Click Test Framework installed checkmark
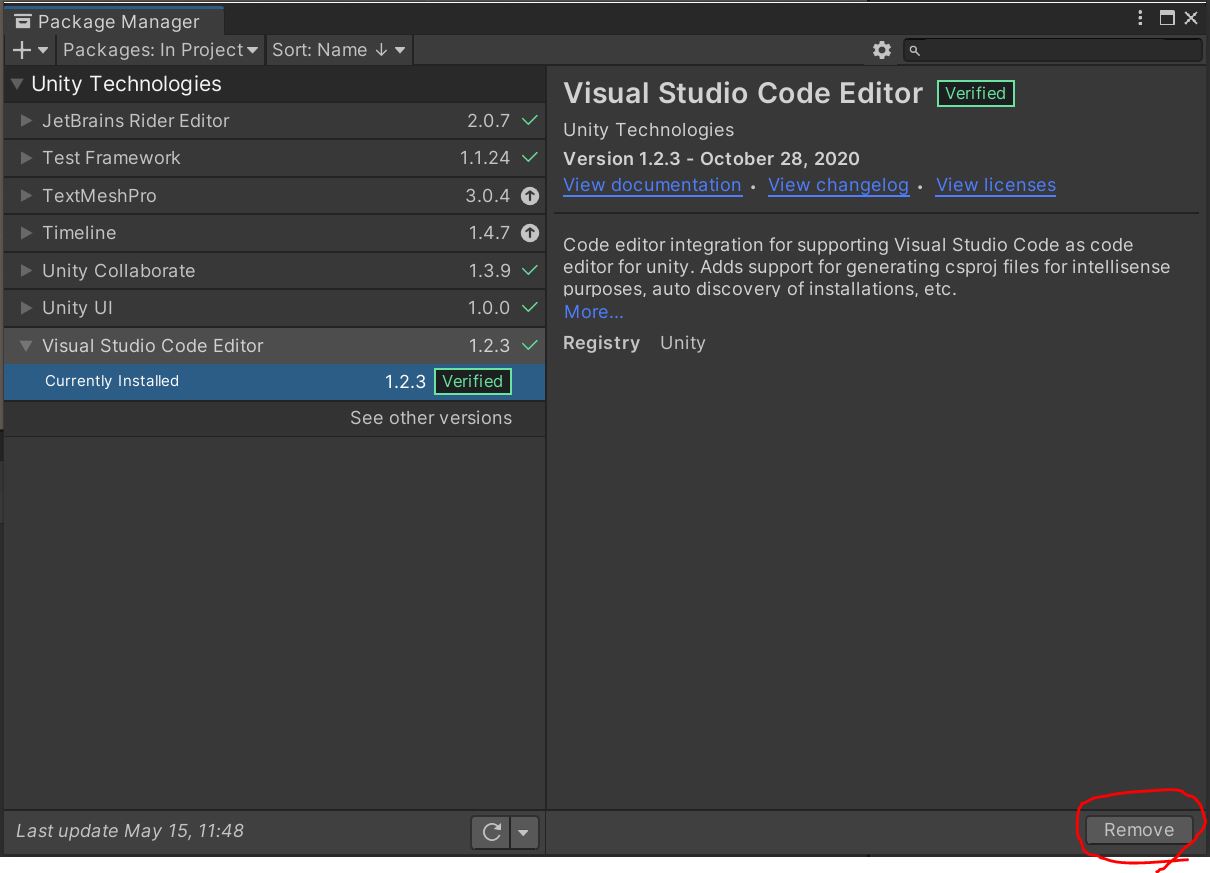Screen dimensions: 1210x873 [x=530, y=158]
